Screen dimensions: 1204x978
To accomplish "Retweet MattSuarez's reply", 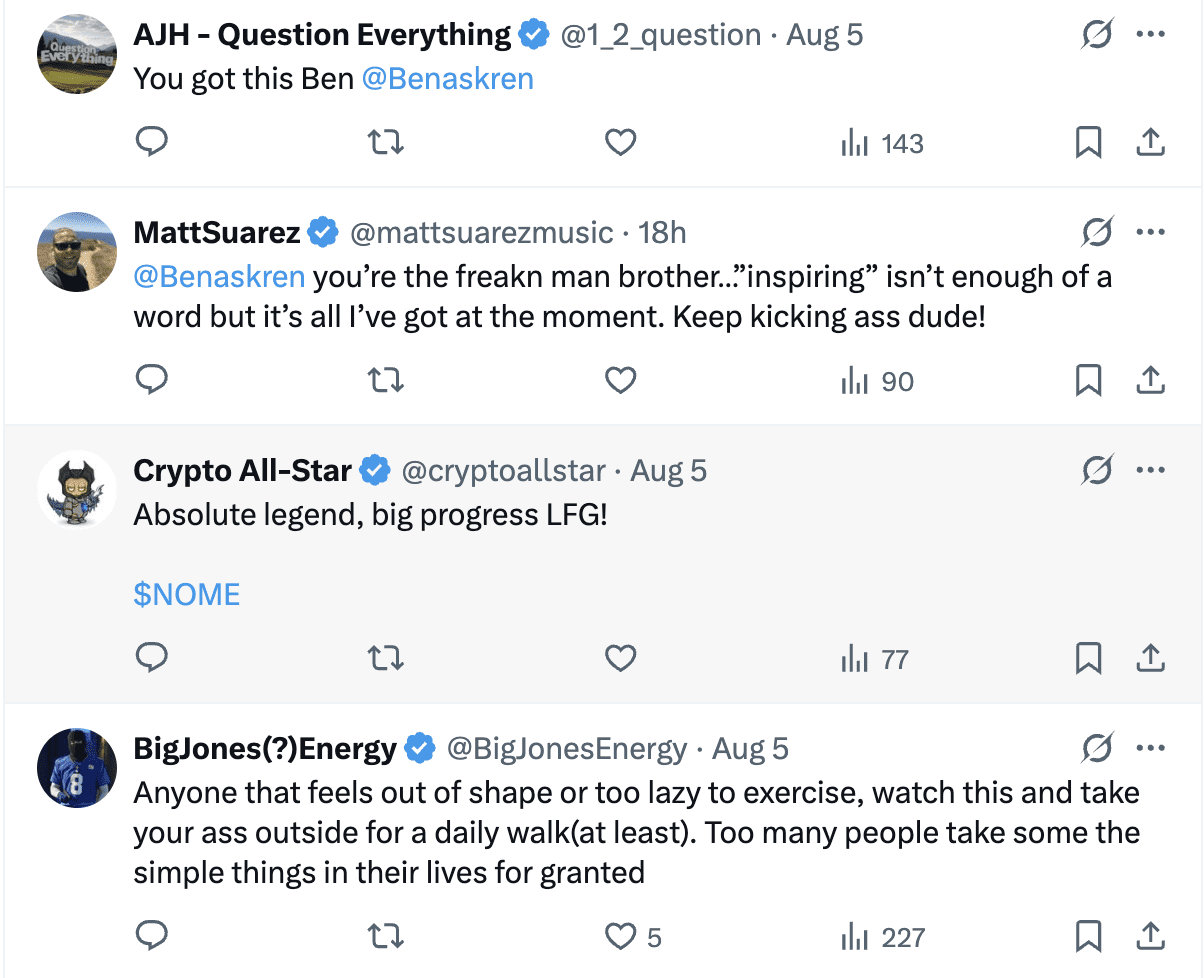I will 386,381.
